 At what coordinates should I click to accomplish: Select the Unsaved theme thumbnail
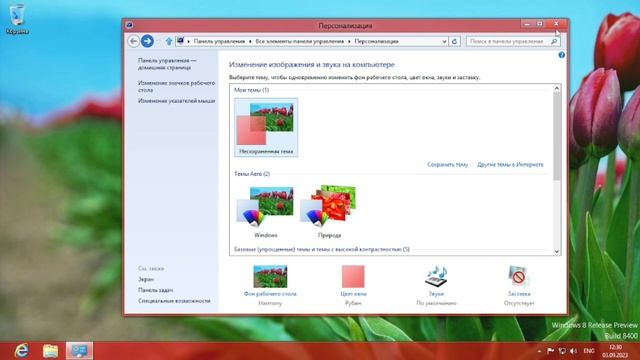(x=266, y=127)
